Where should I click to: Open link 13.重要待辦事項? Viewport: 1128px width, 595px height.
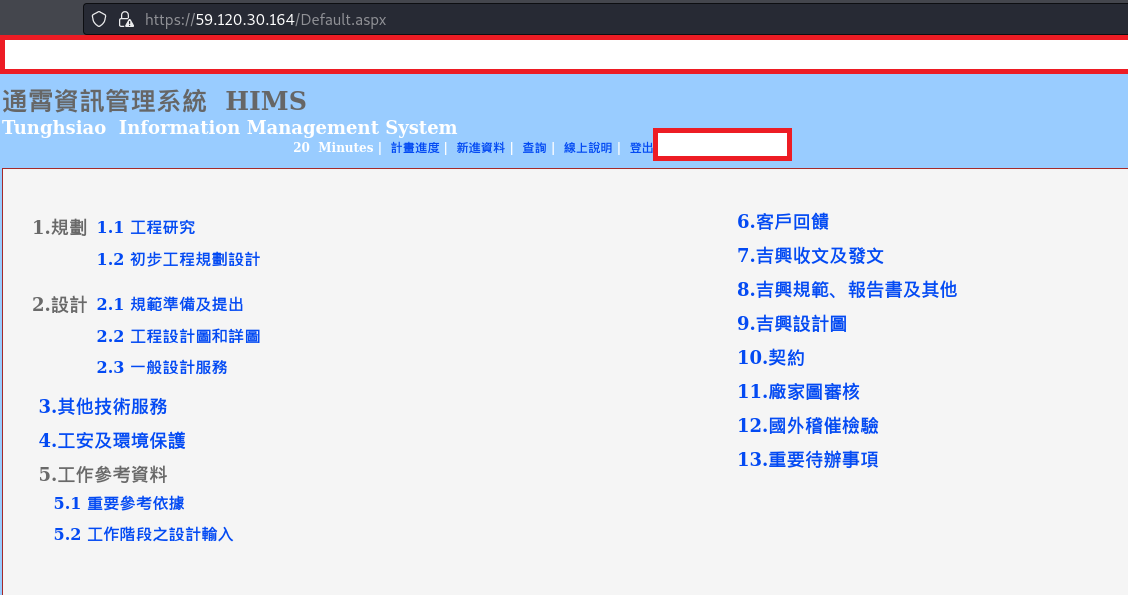tap(808, 459)
